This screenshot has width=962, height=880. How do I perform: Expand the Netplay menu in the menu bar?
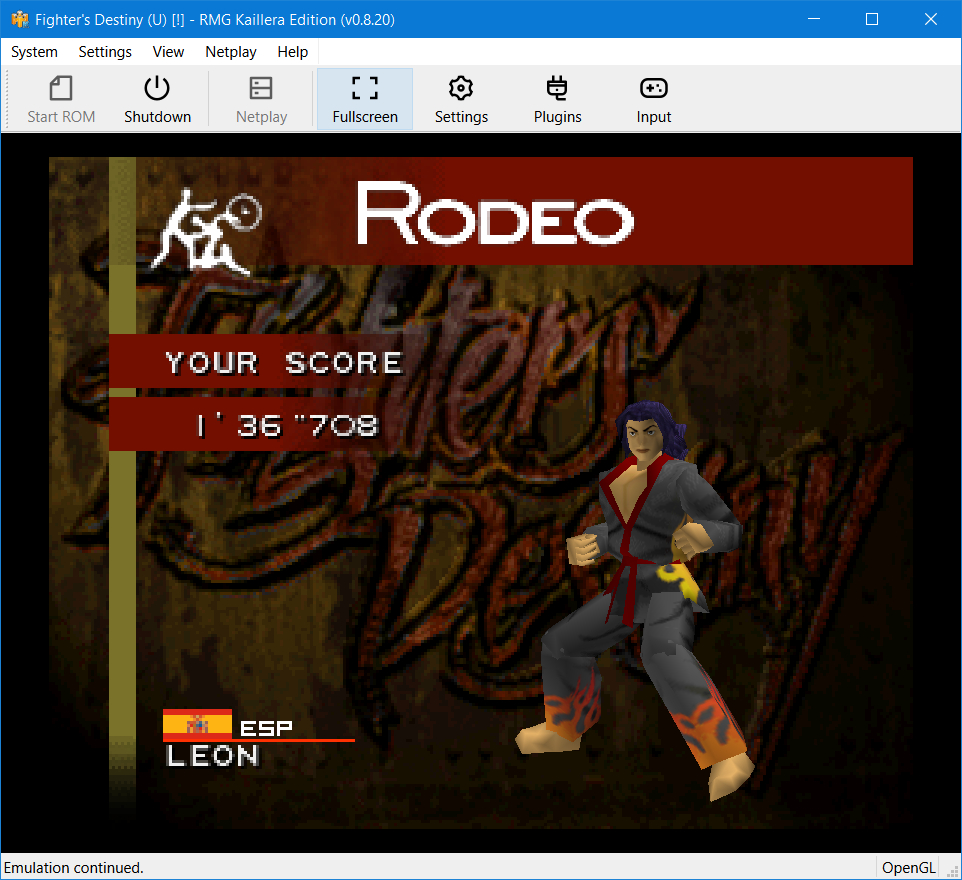point(231,52)
